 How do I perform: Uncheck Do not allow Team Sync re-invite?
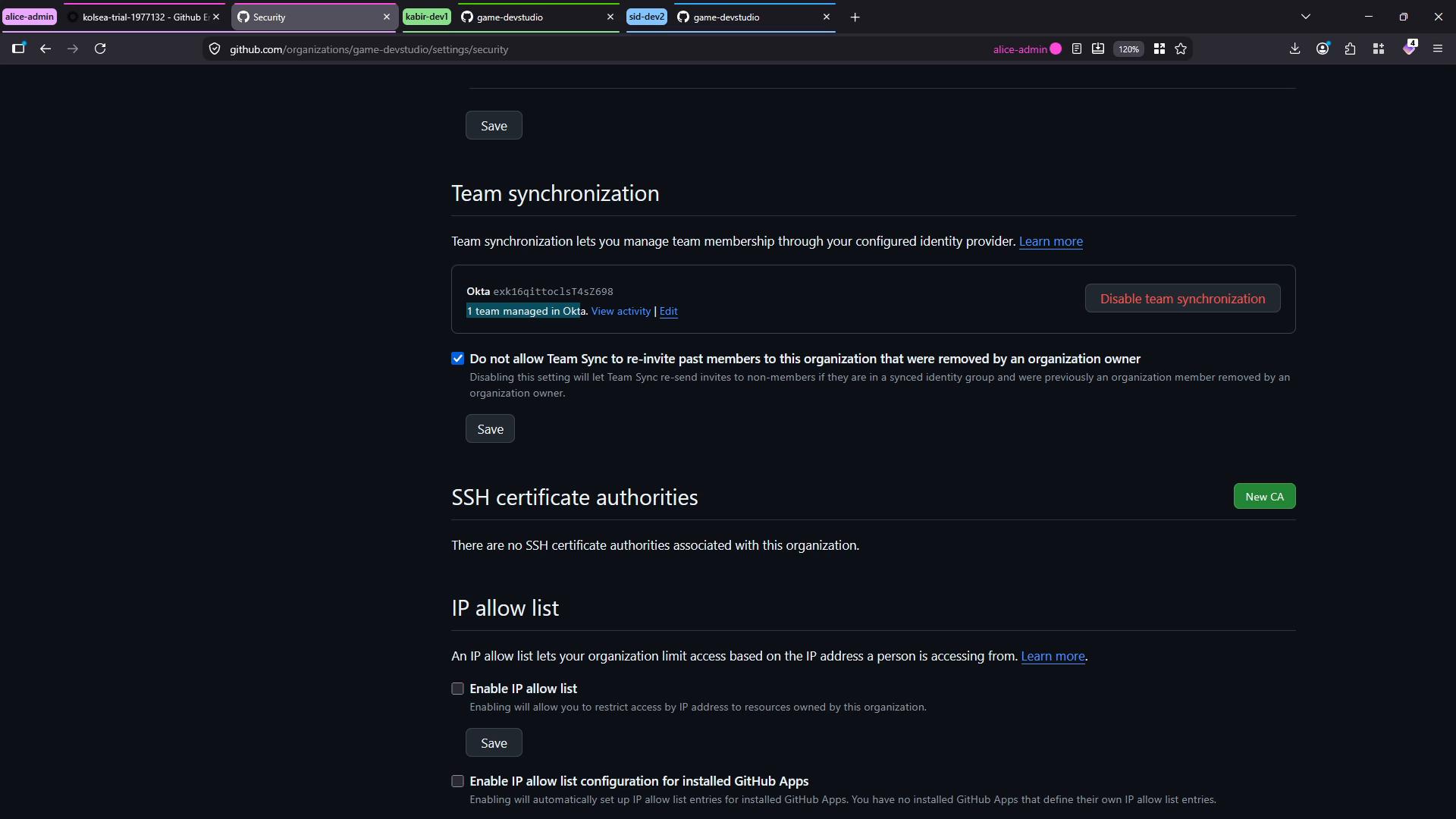[457, 359]
